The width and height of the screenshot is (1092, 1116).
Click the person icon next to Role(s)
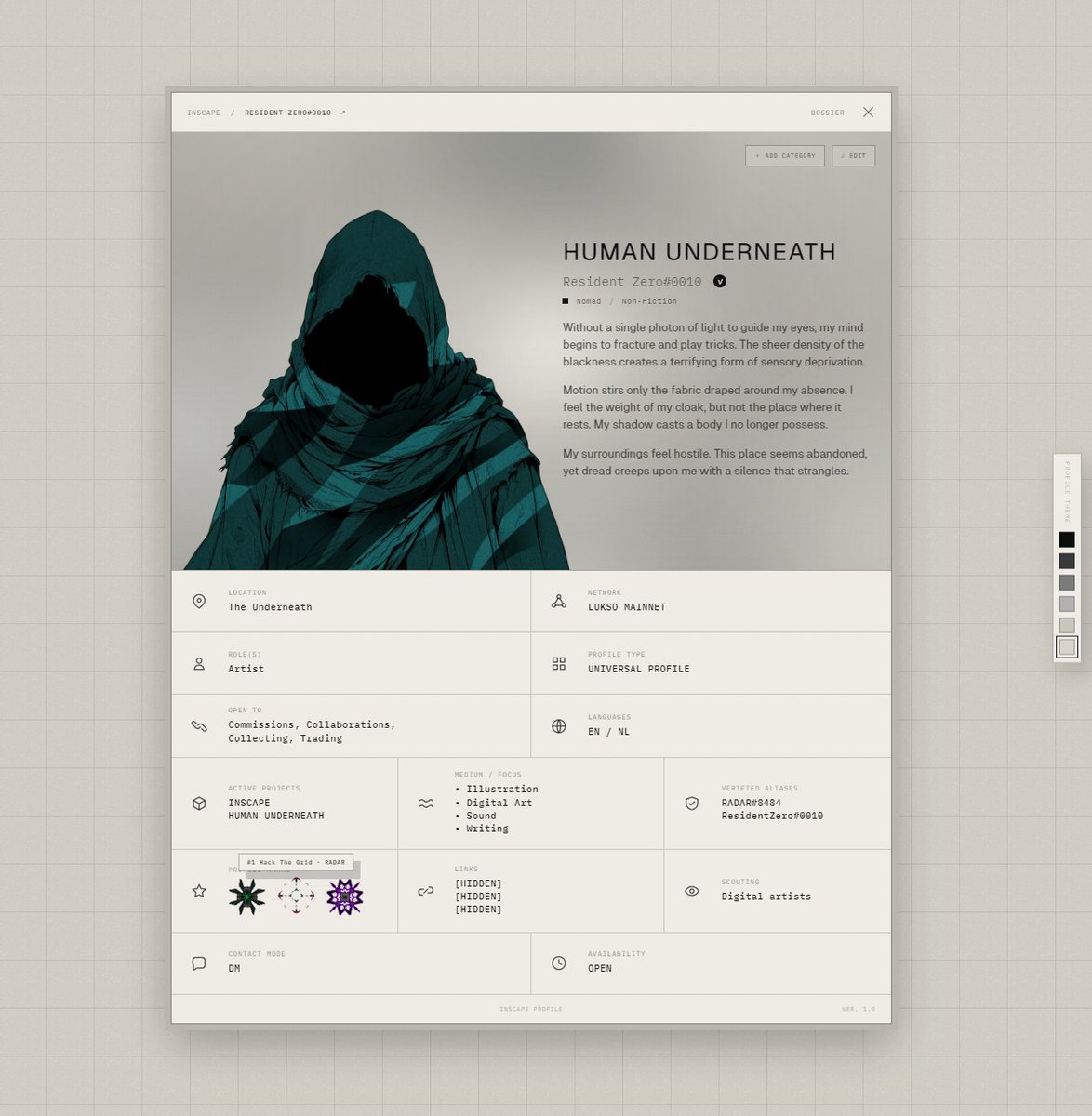(x=199, y=664)
